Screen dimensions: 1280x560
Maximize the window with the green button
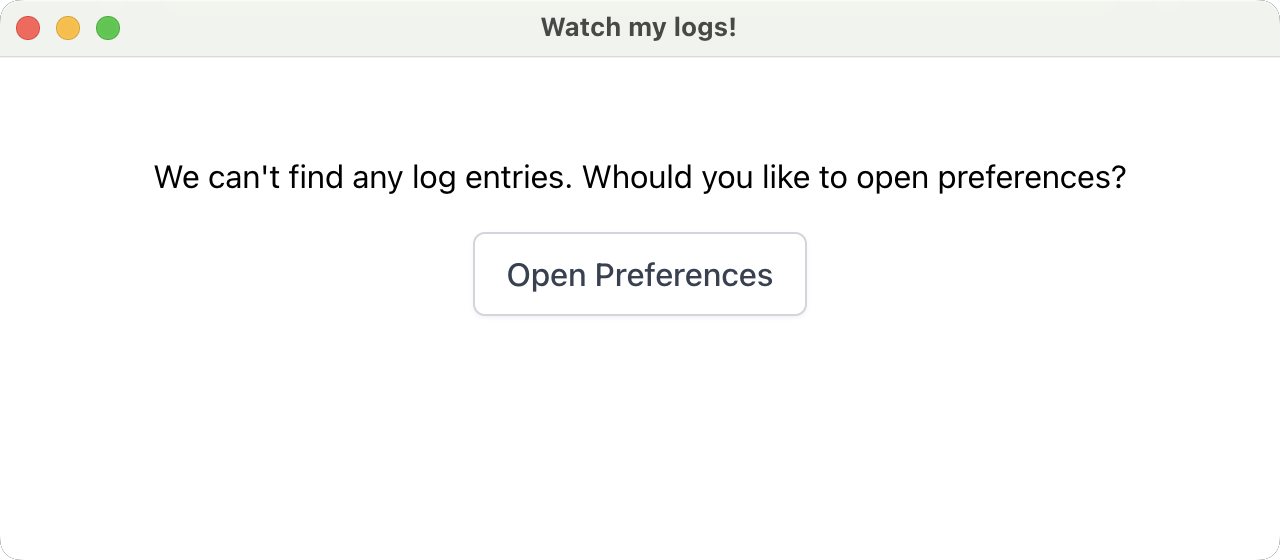coord(108,28)
